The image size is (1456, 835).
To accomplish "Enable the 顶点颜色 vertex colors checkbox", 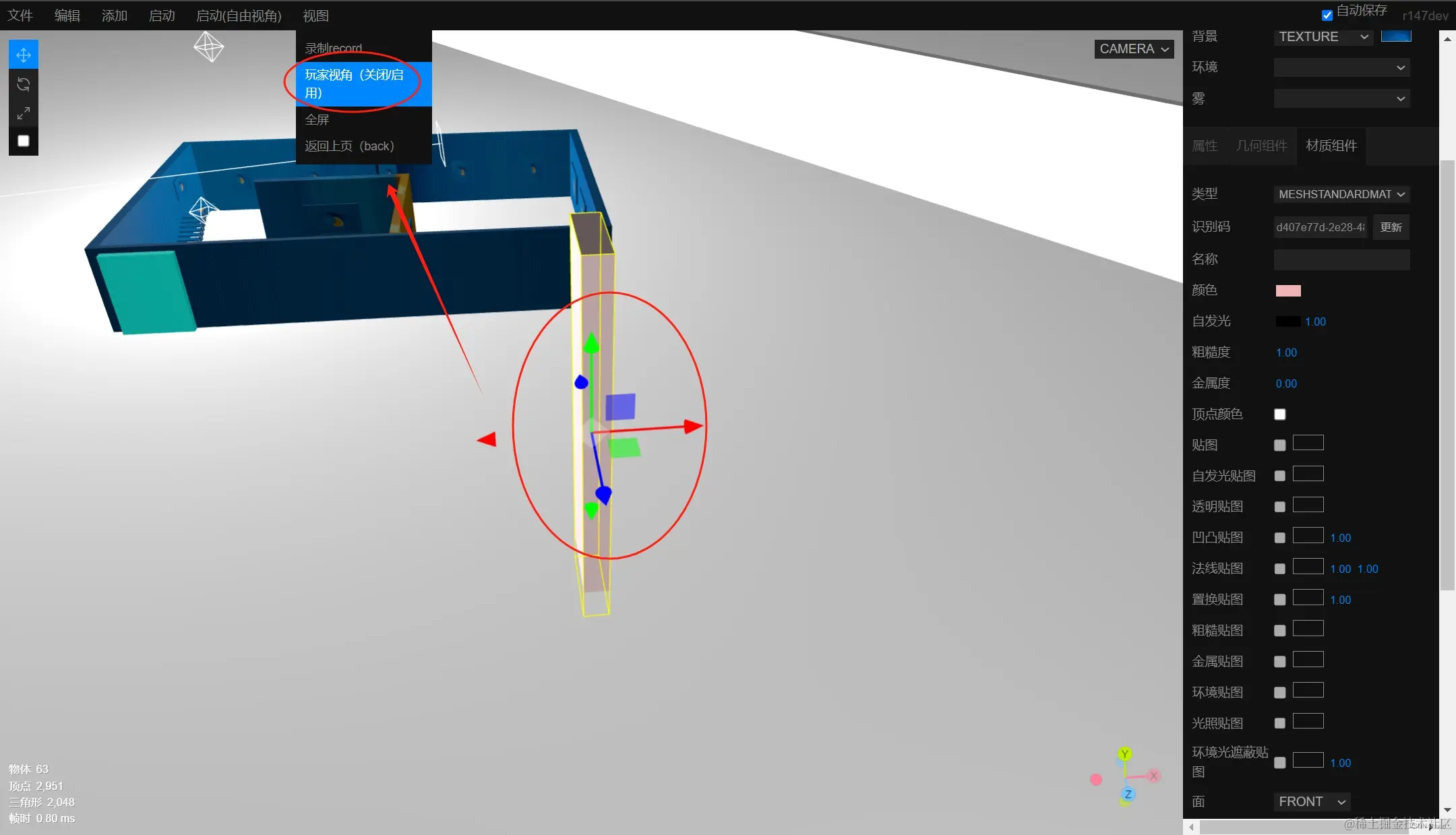I will pos(1279,414).
